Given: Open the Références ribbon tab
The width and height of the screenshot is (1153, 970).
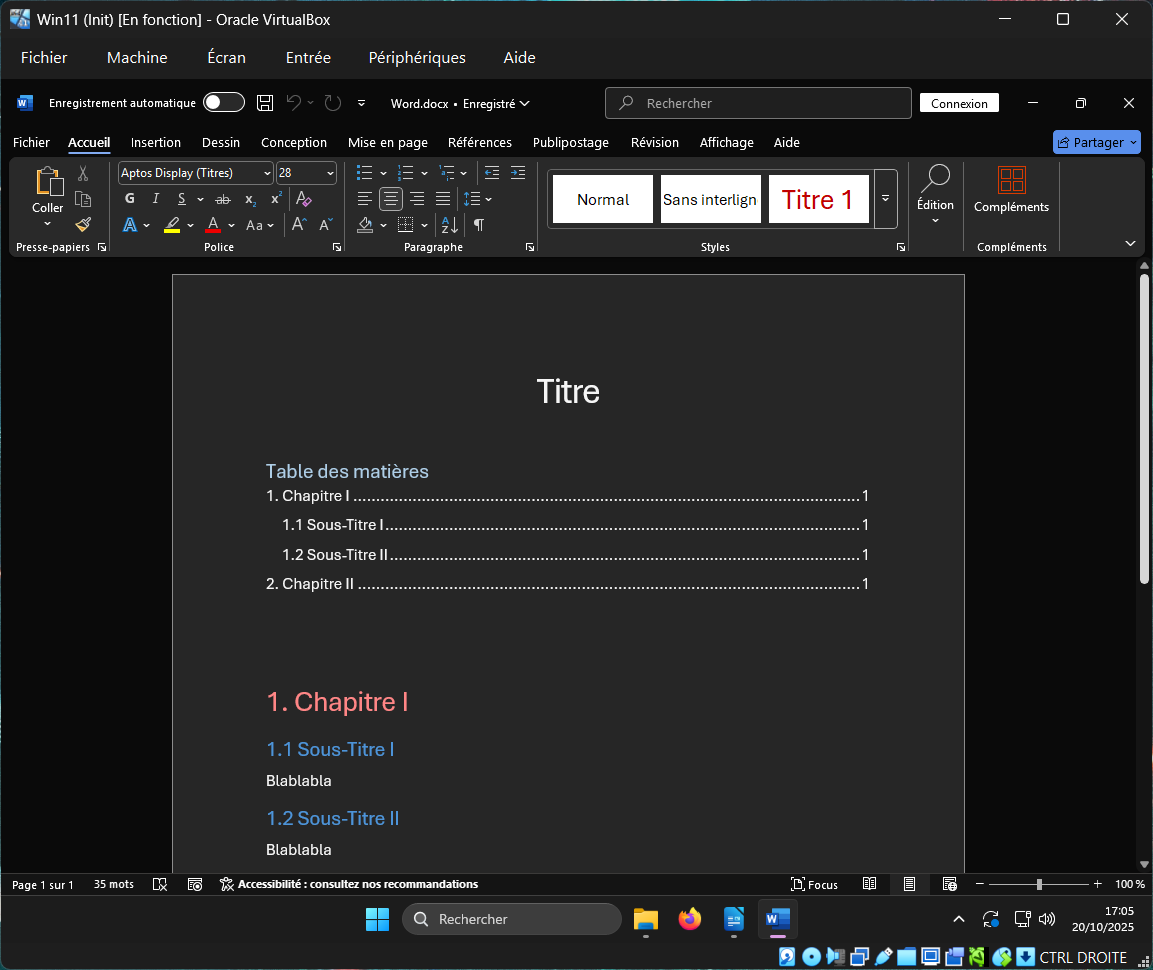Looking at the screenshot, I should [480, 143].
